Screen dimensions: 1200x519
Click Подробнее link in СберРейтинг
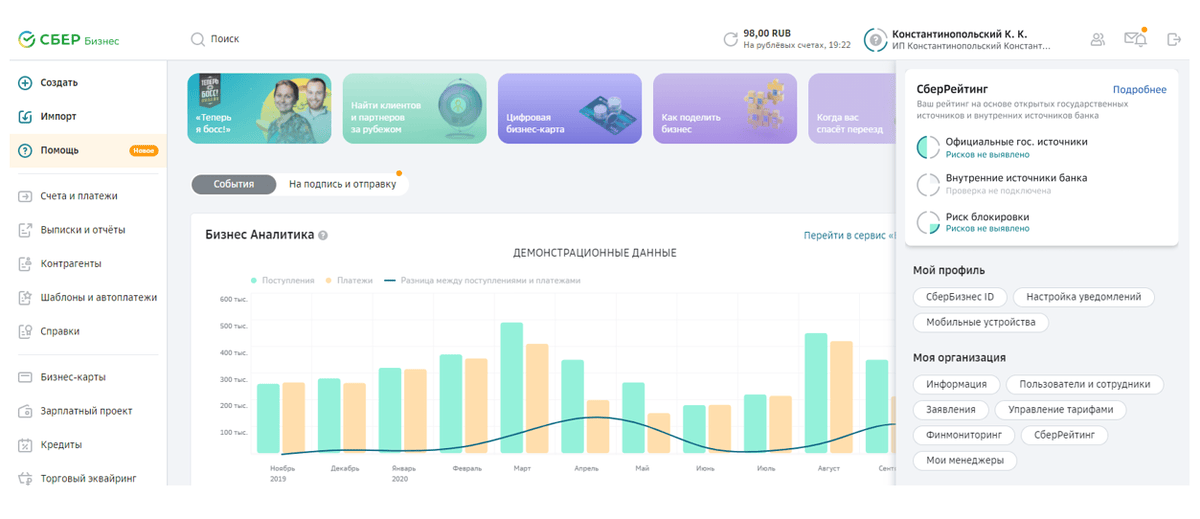[x=1139, y=89]
